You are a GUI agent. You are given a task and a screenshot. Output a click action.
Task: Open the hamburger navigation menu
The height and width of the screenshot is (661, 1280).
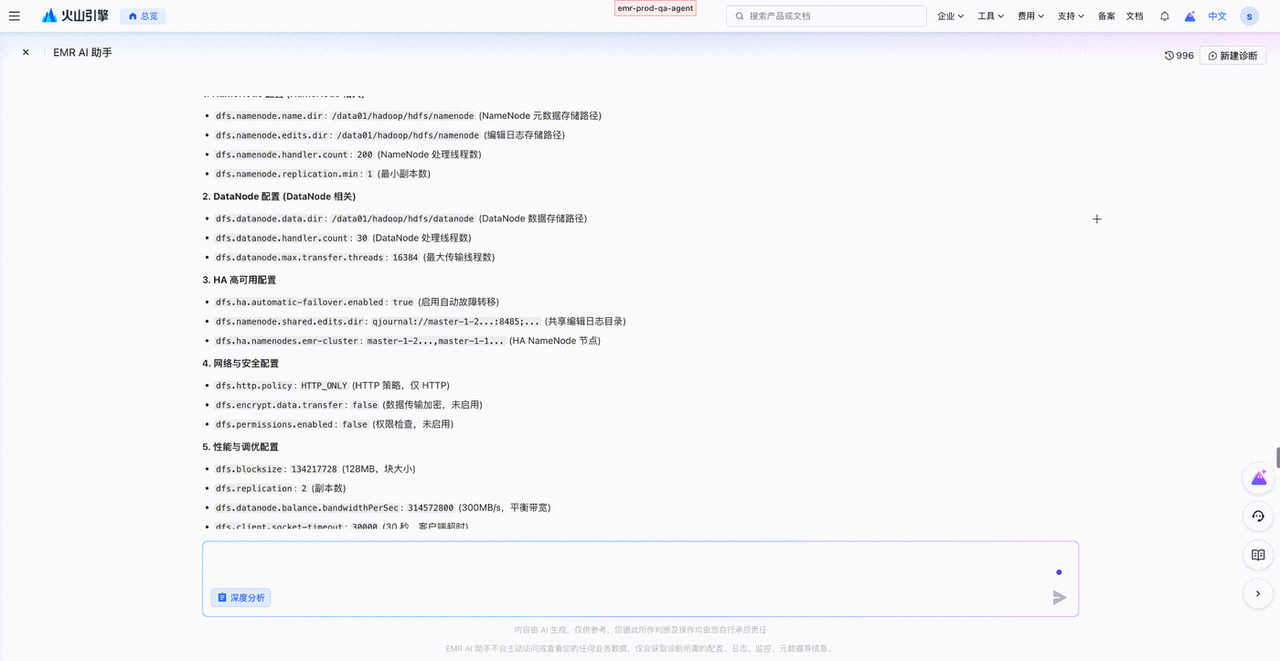(x=14, y=16)
